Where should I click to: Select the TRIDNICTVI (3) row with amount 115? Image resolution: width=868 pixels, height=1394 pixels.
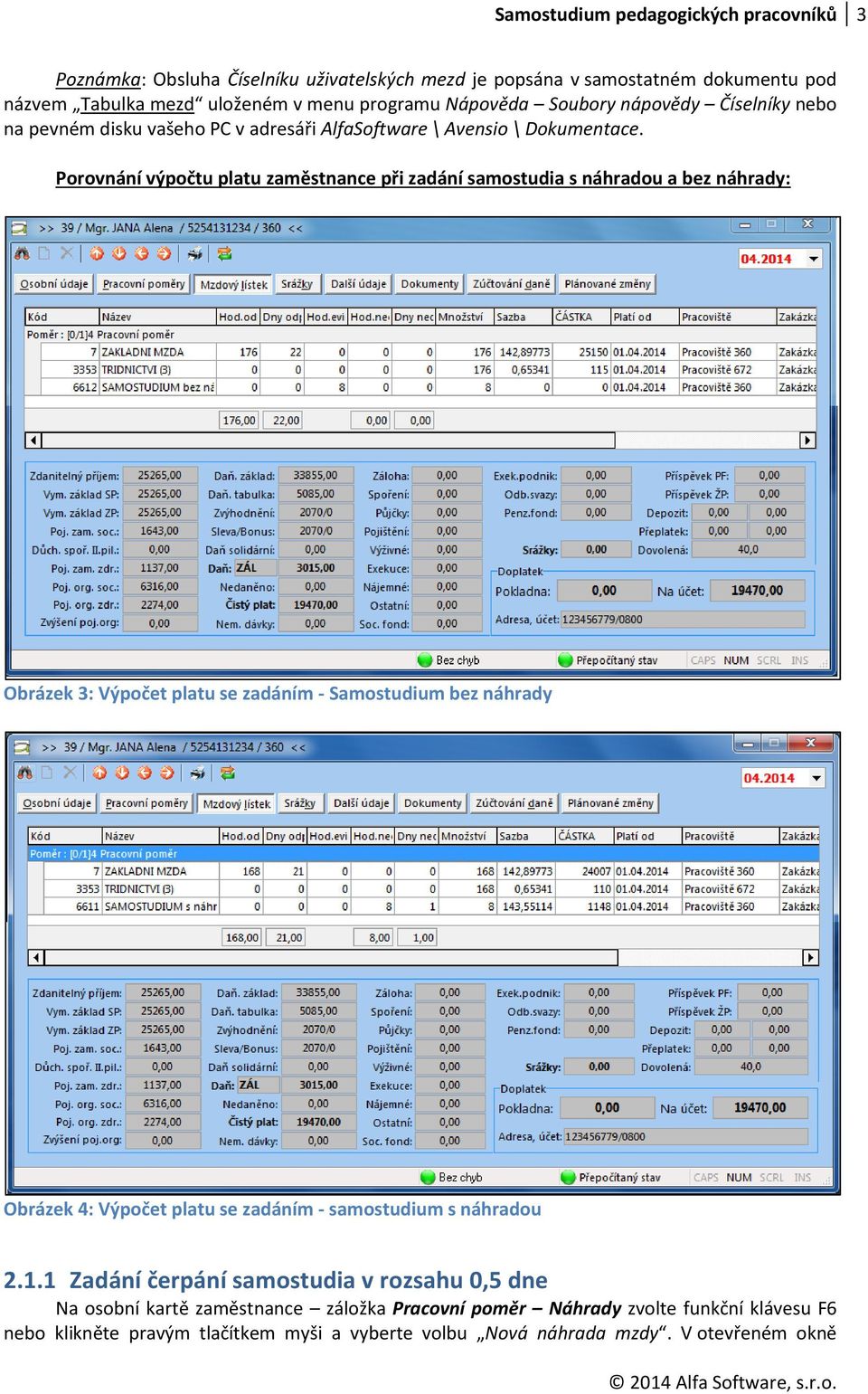pos(421,370)
